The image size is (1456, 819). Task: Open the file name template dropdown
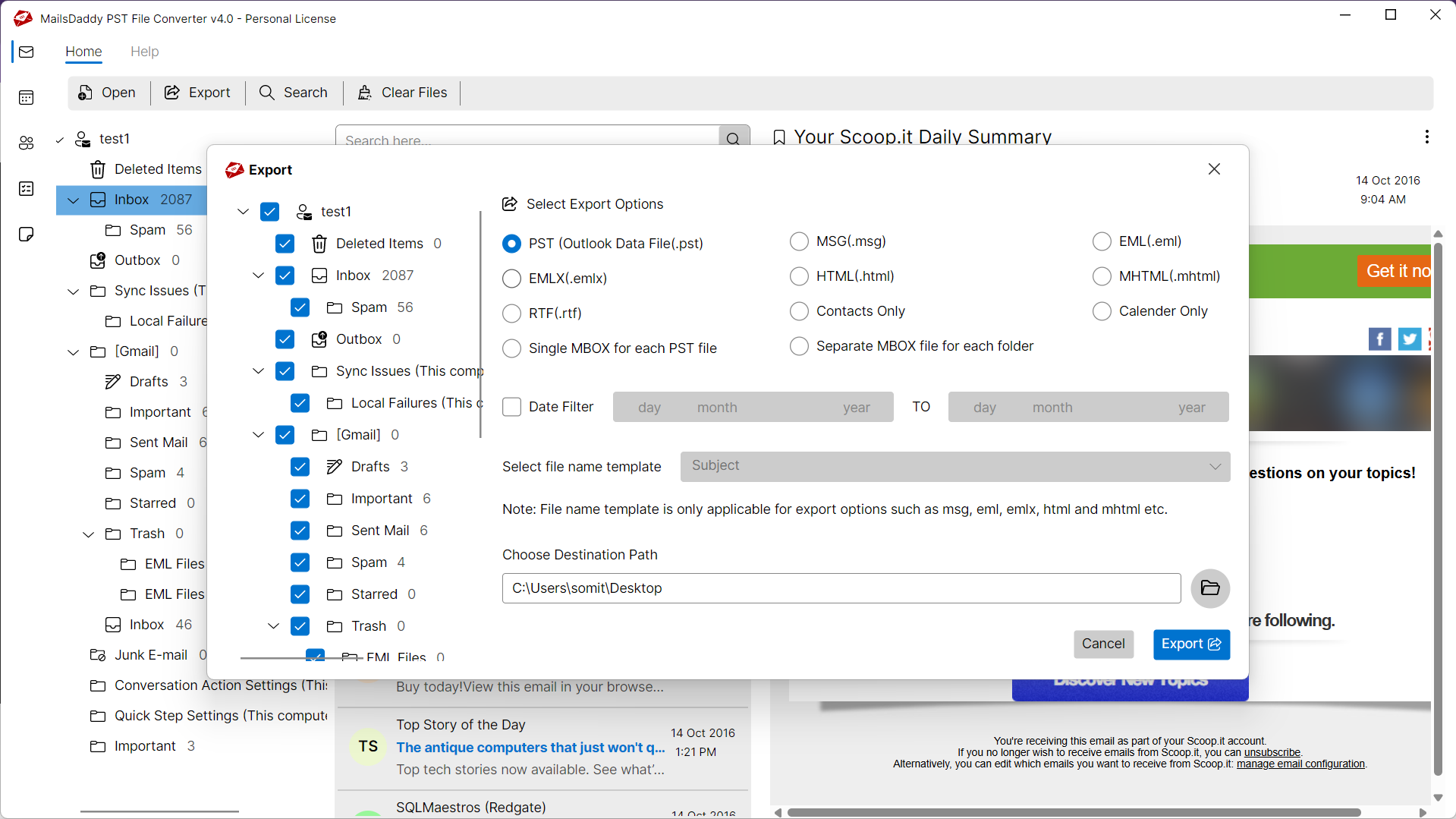(x=955, y=467)
